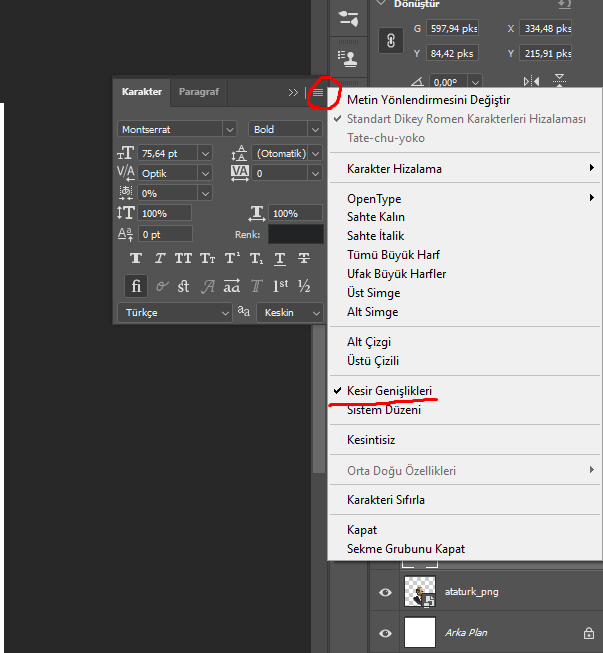This screenshot has width=603, height=653.
Task: Enable the fractions ½ OpenType icon
Action: (x=304, y=286)
